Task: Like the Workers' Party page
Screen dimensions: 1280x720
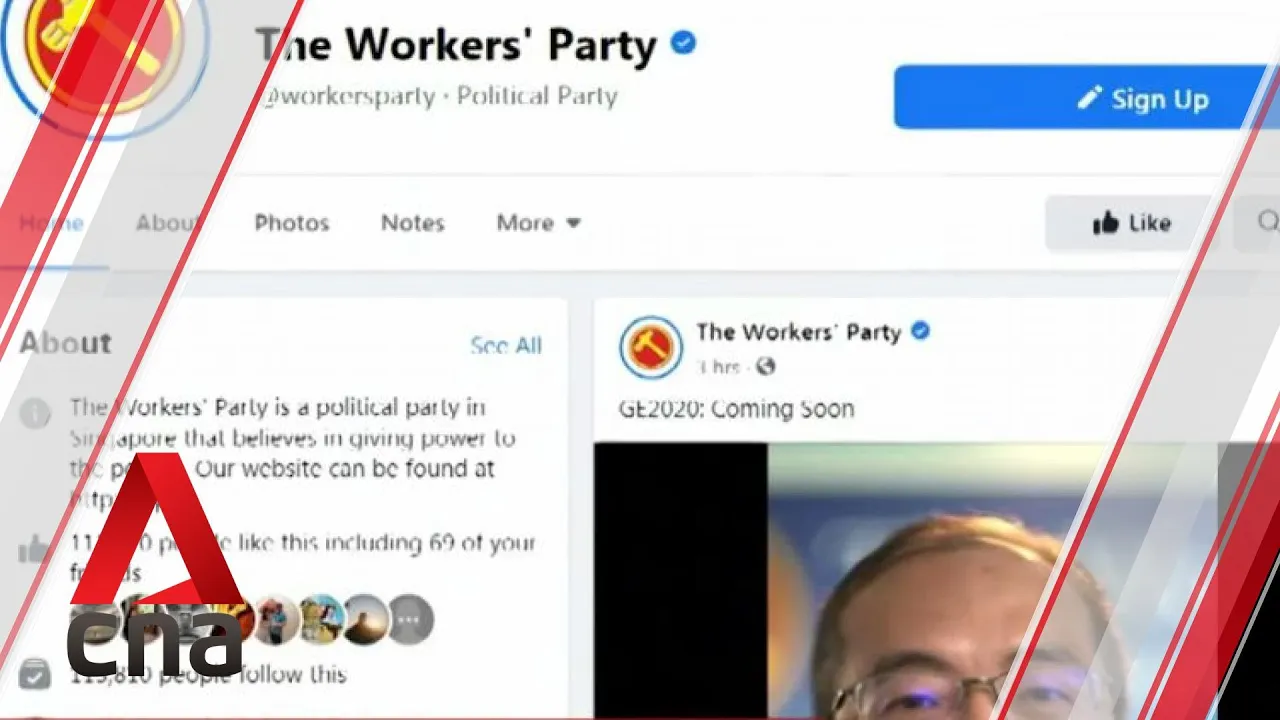Action: (x=1131, y=223)
